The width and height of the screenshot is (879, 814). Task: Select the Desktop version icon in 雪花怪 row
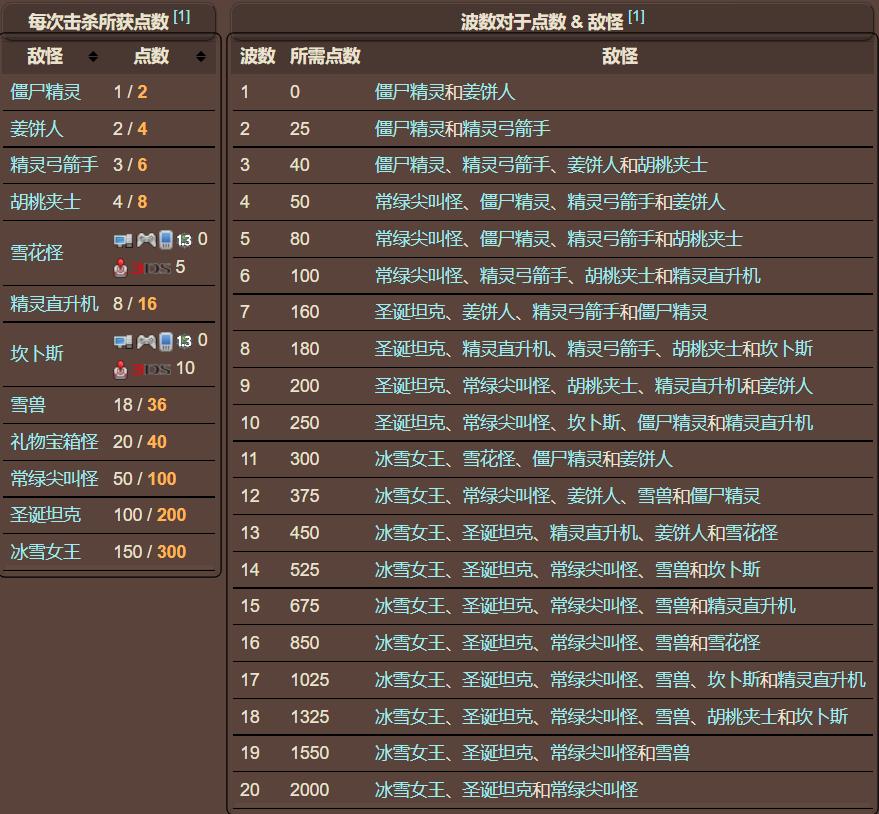coord(122,239)
